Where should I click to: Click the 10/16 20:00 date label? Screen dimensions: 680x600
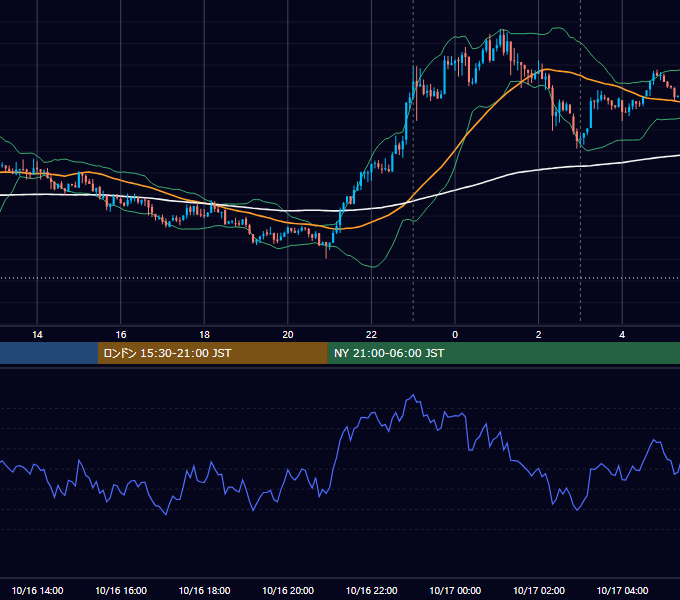(x=288, y=590)
